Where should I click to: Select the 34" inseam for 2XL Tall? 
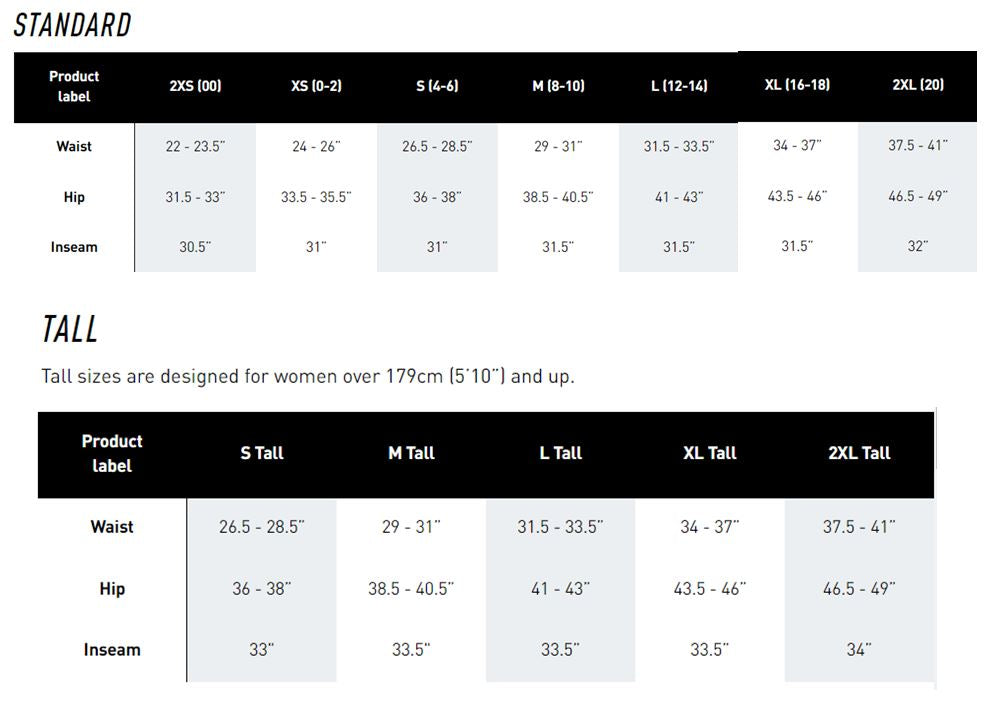tap(859, 650)
